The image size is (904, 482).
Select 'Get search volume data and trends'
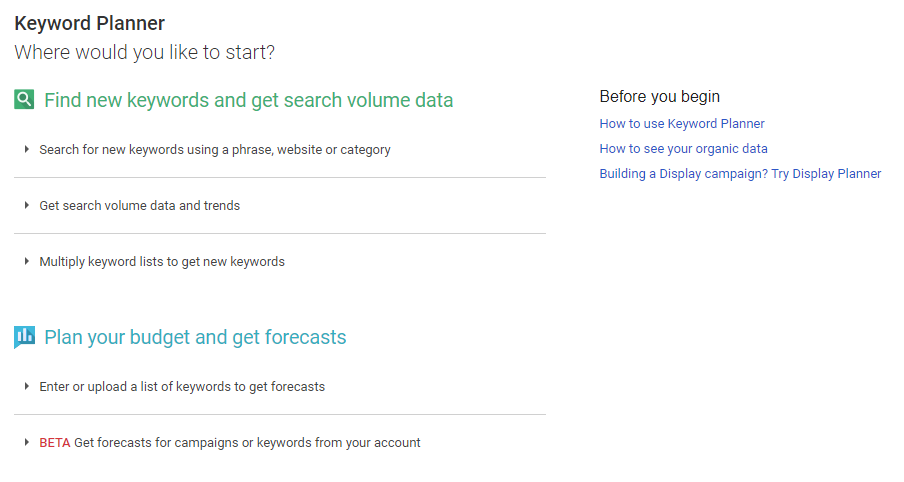tap(140, 206)
